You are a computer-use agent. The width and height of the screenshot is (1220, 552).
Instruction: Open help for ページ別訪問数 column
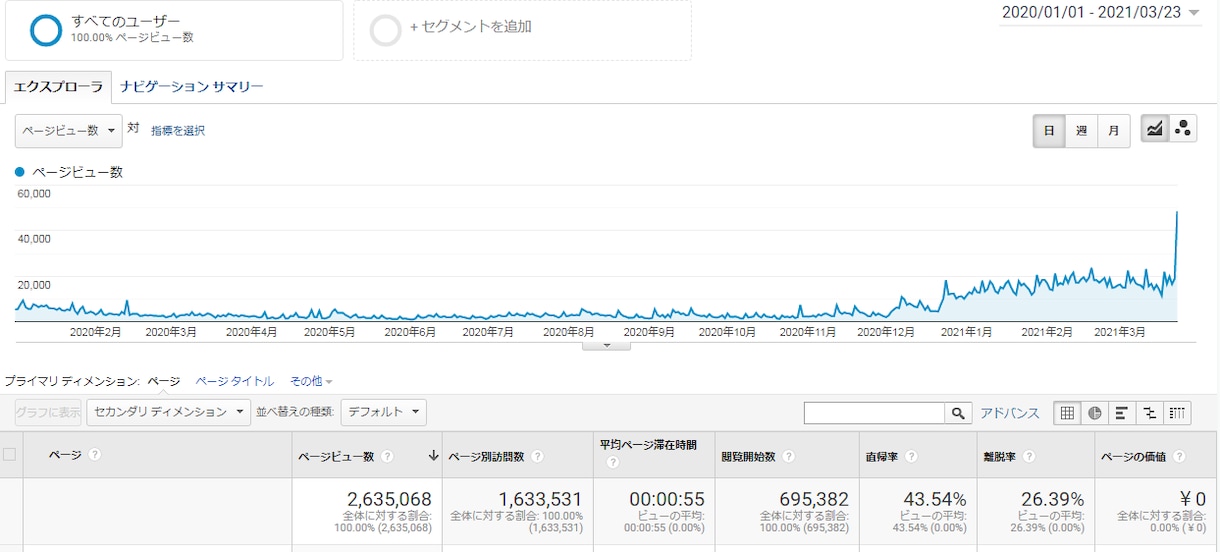click(x=537, y=457)
